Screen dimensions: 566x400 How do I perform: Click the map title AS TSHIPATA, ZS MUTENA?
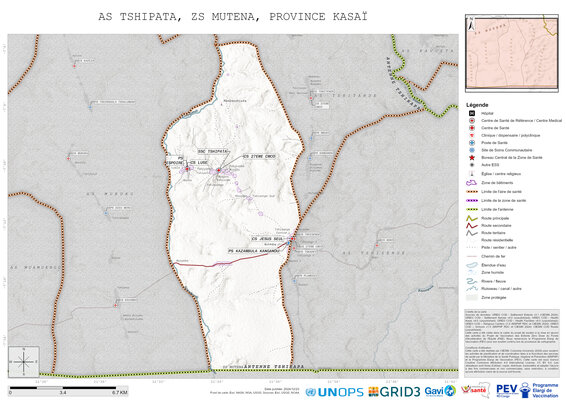(x=232, y=17)
